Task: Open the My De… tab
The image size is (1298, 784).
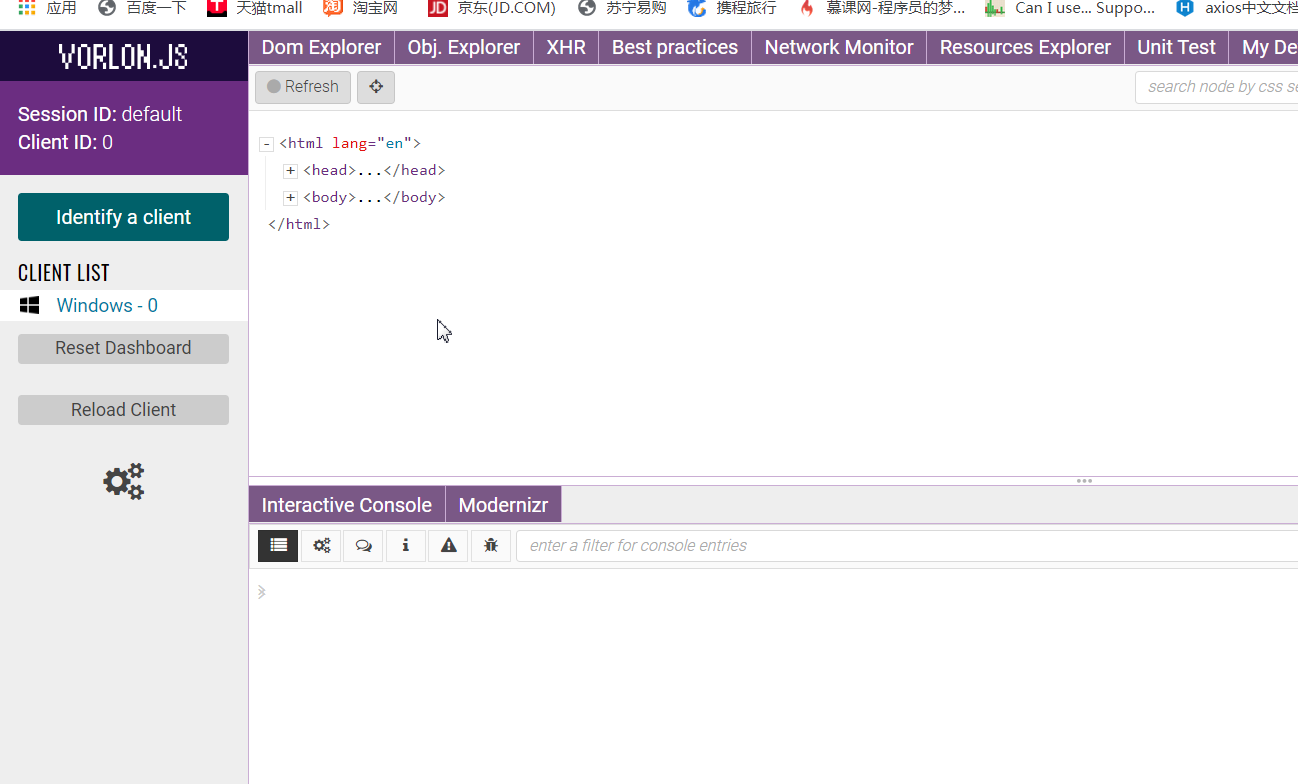Action: pos(1264,47)
